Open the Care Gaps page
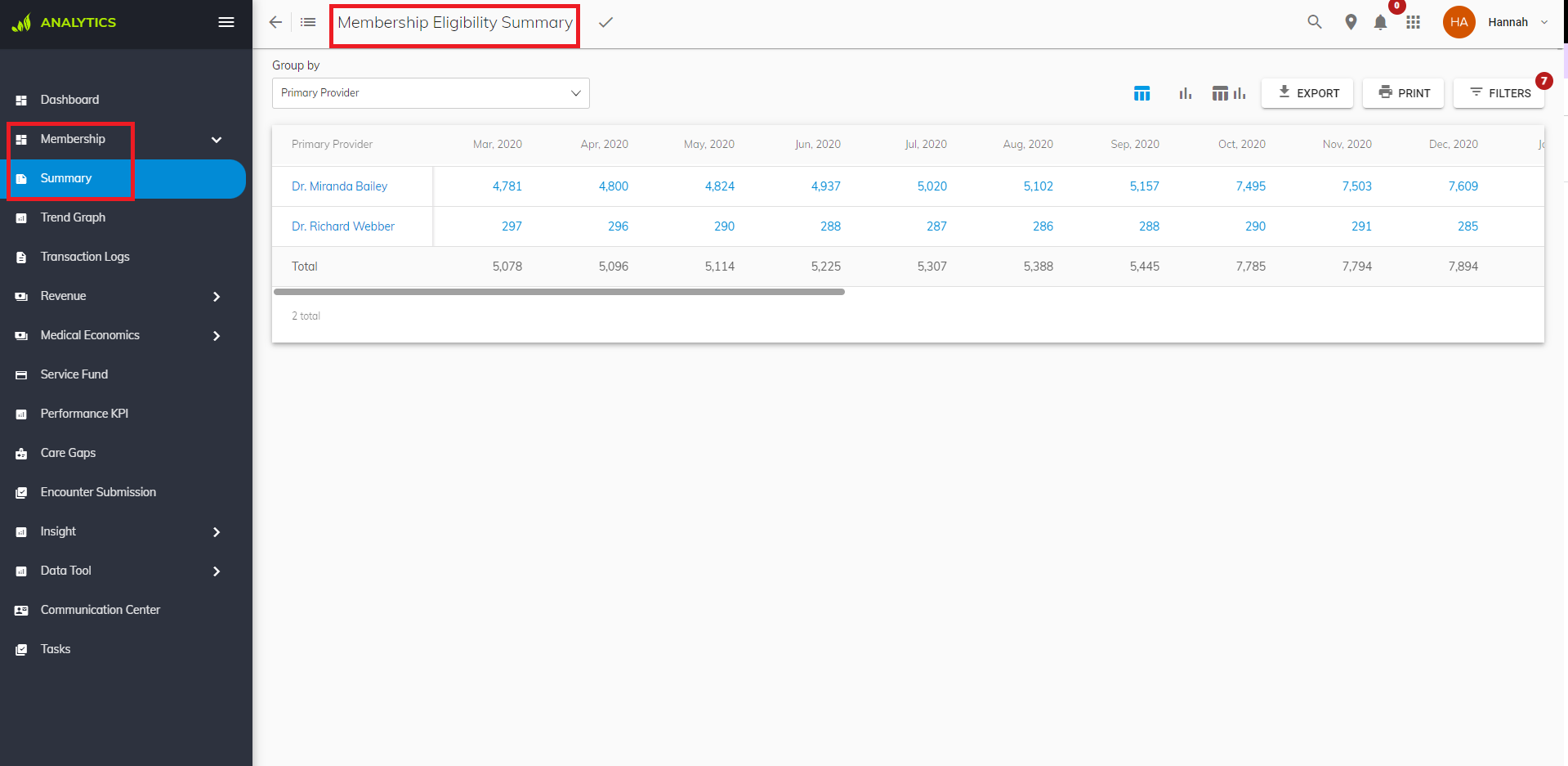The image size is (1568, 766). point(68,453)
